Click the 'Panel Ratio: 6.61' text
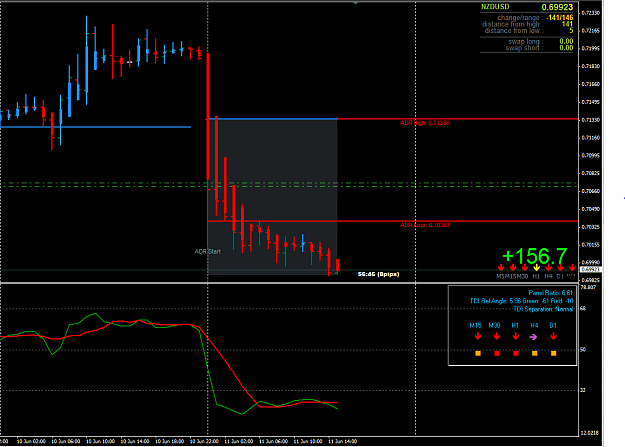The width and height of the screenshot is (625, 447). [x=550, y=293]
